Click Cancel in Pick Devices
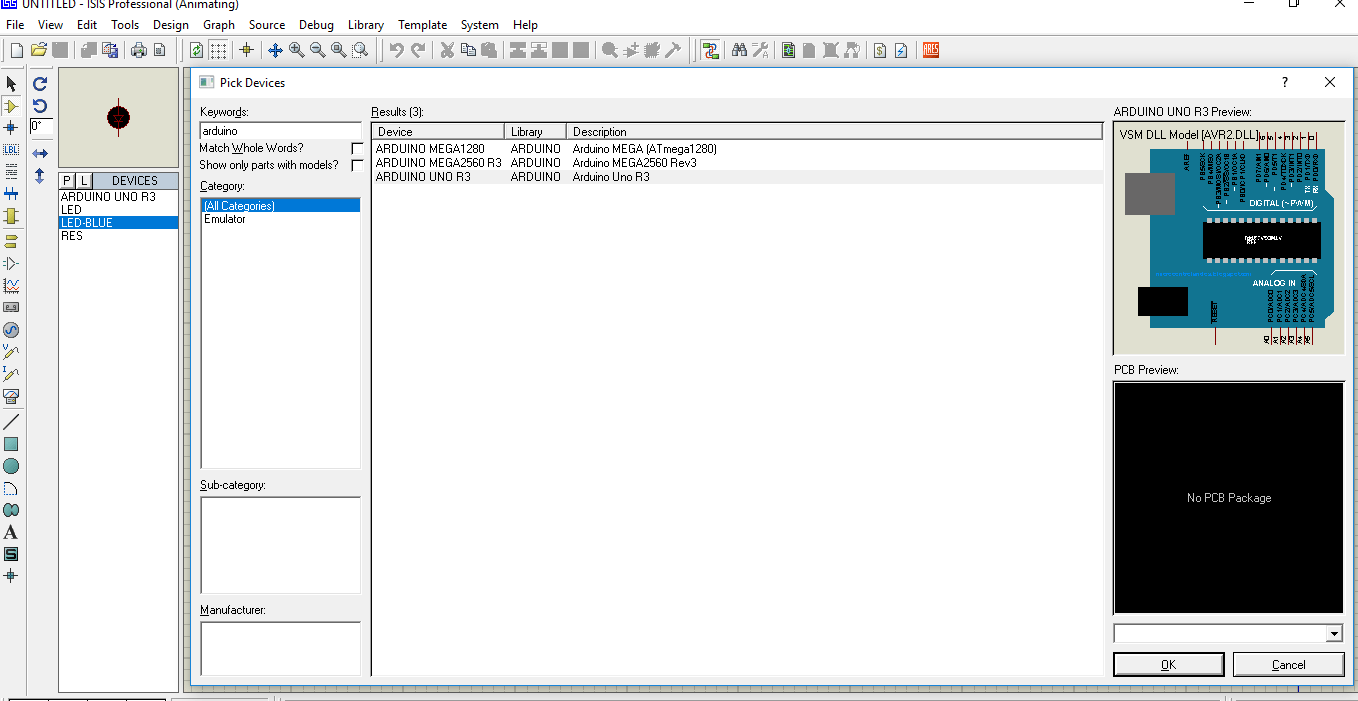 pos(1288,664)
